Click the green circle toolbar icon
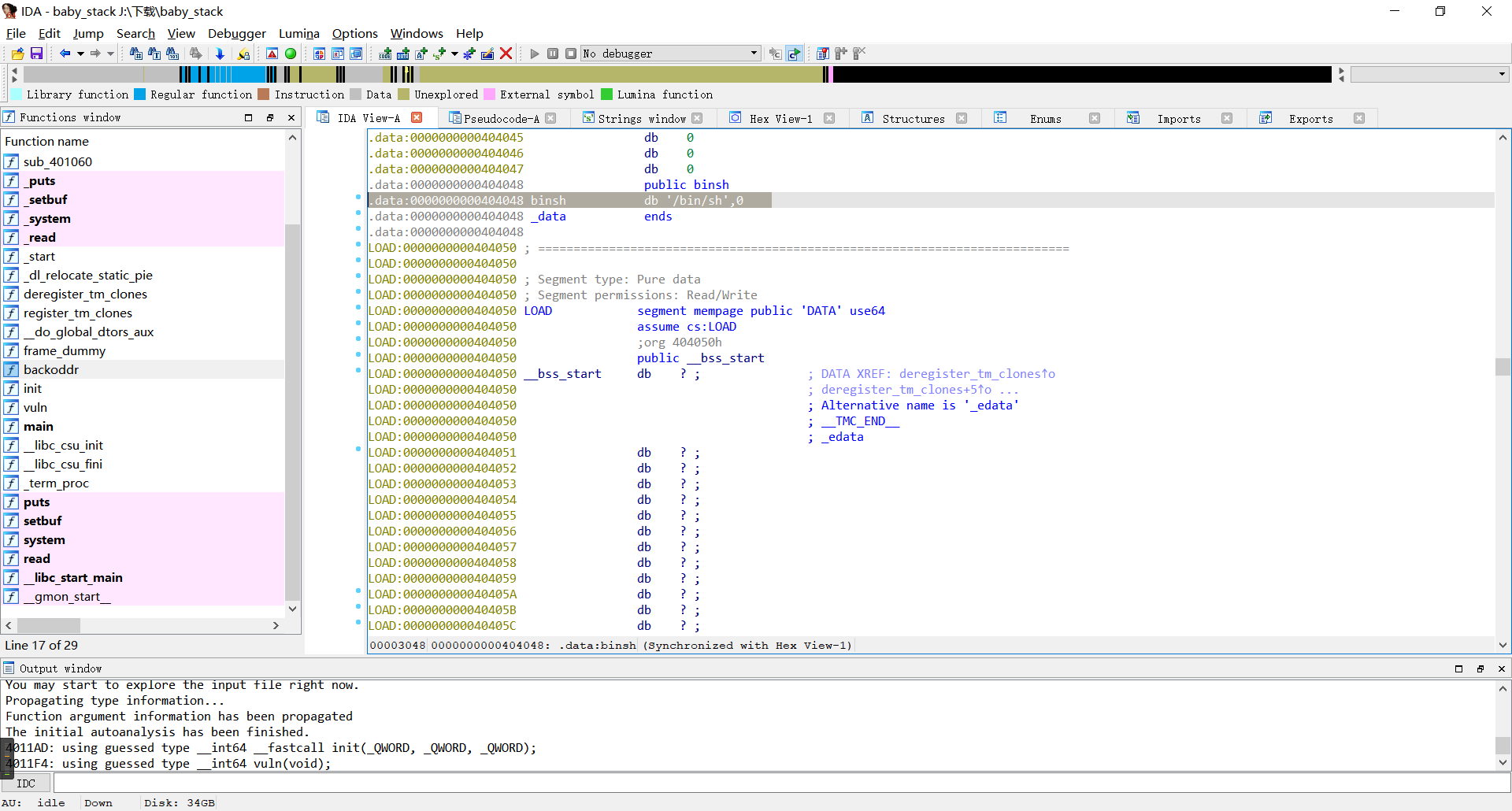Screen dimensions: 1512x811 [x=291, y=54]
